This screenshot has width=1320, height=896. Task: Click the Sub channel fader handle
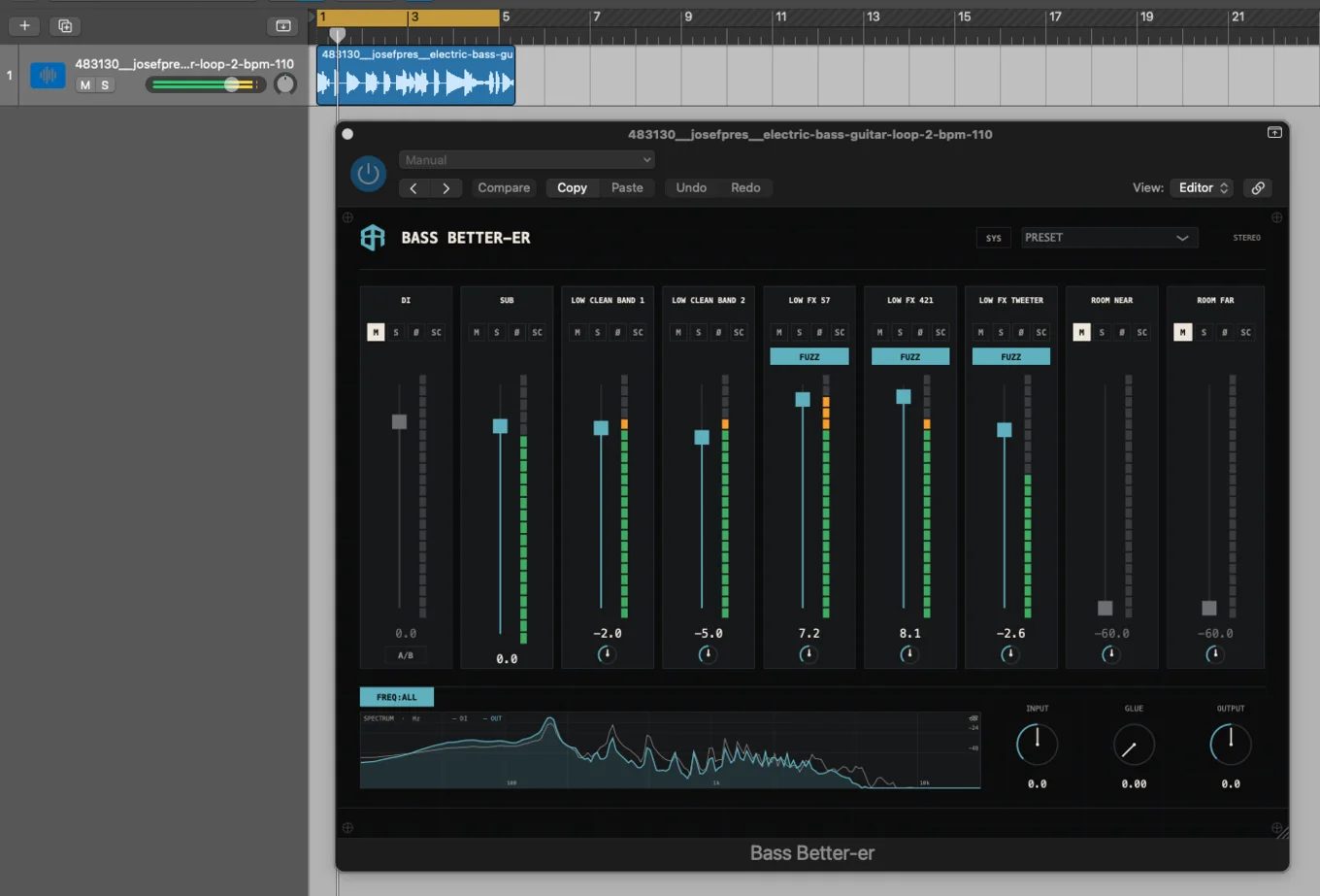coord(500,426)
